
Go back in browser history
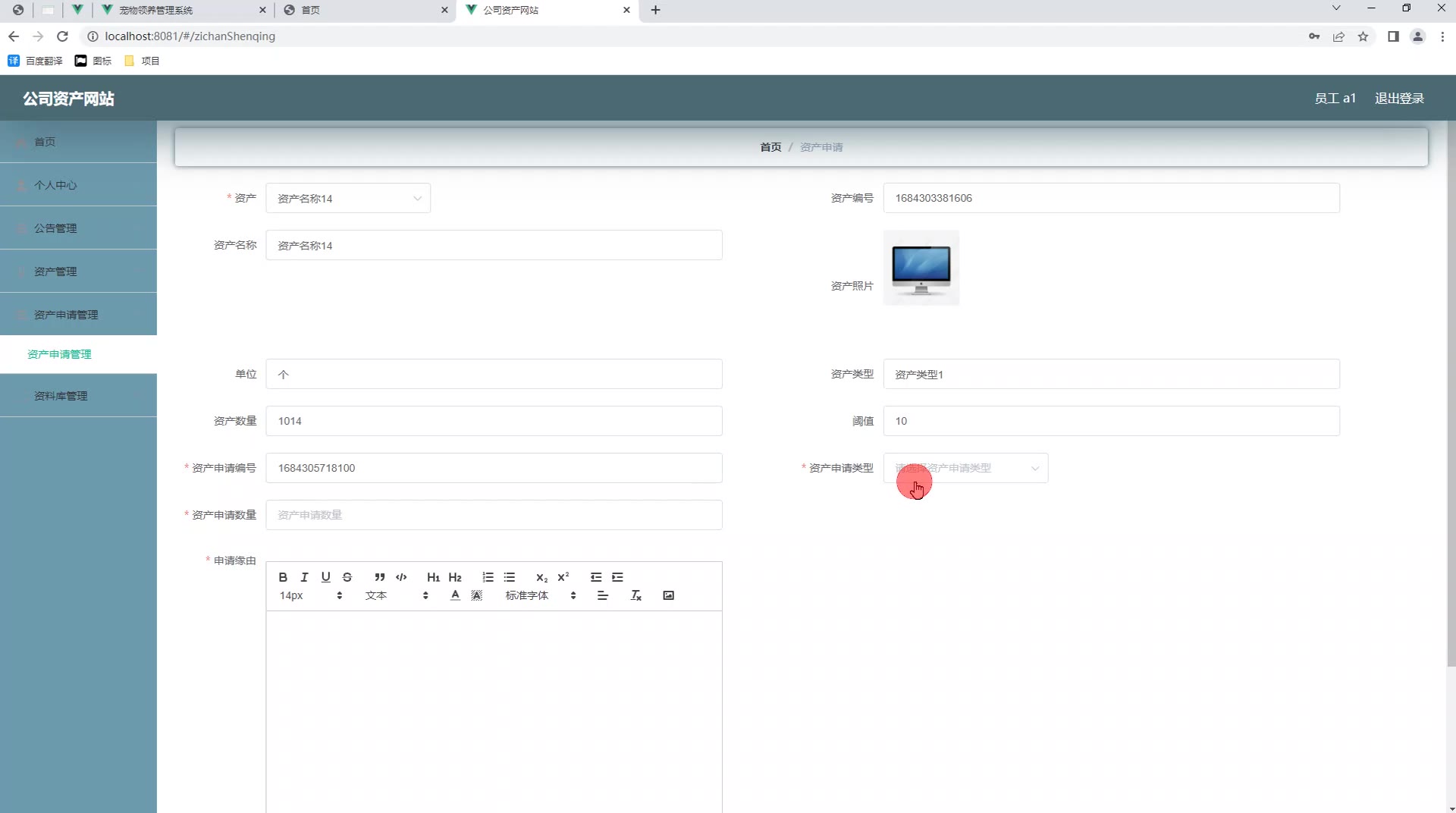[x=14, y=36]
